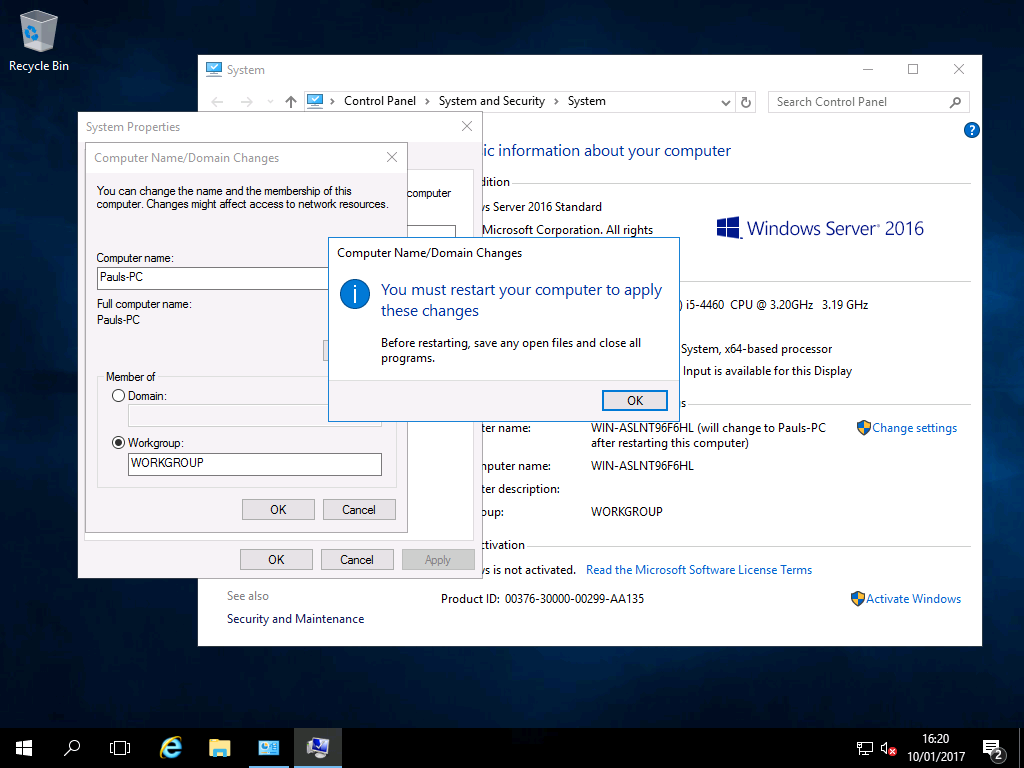Image resolution: width=1024 pixels, height=768 pixels.
Task: Select Control Panel breadcrumb
Action: pos(380,101)
